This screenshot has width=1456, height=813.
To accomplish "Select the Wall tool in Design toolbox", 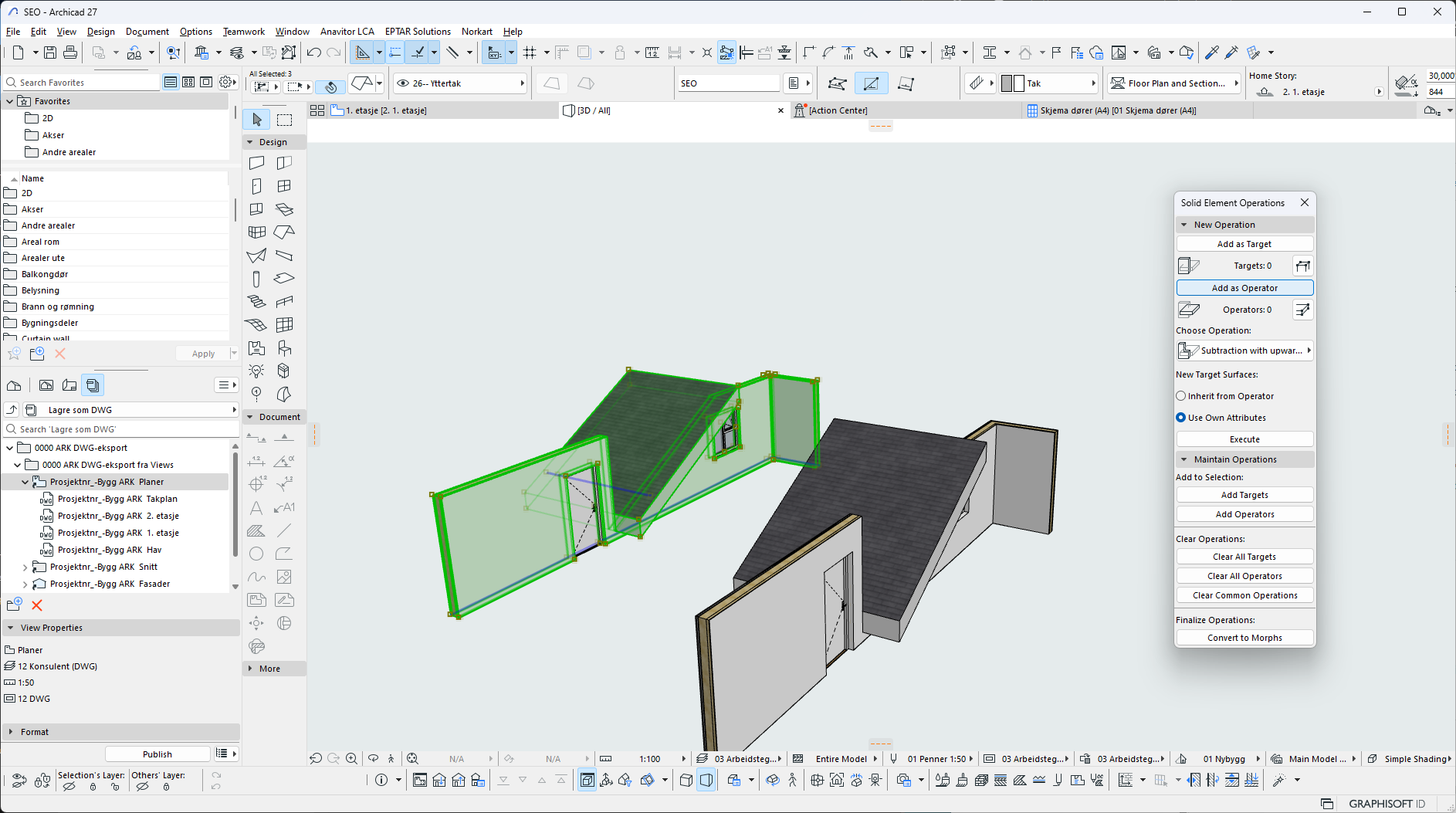I will point(257,163).
